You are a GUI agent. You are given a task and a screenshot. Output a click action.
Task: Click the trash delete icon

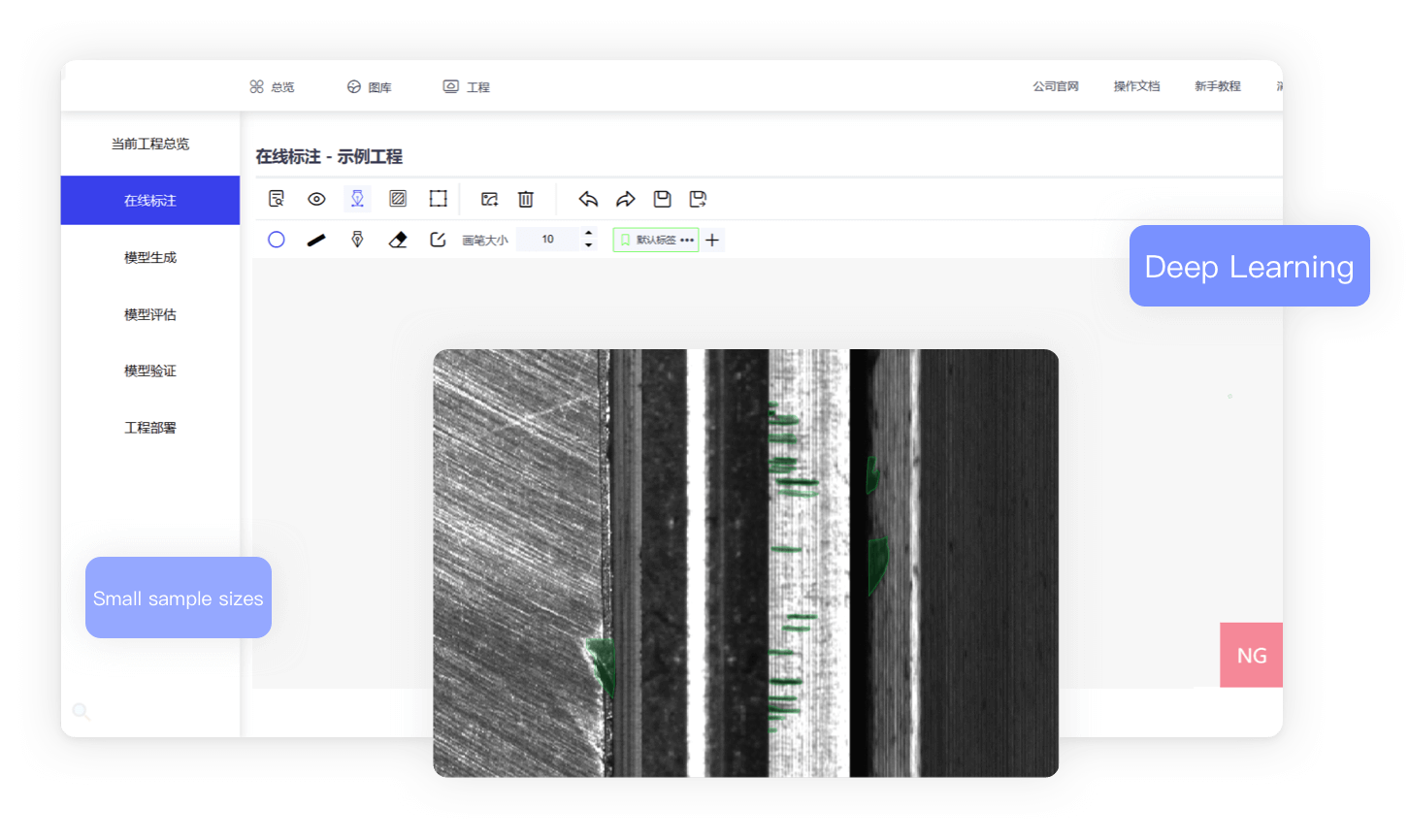[x=526, y=199]
